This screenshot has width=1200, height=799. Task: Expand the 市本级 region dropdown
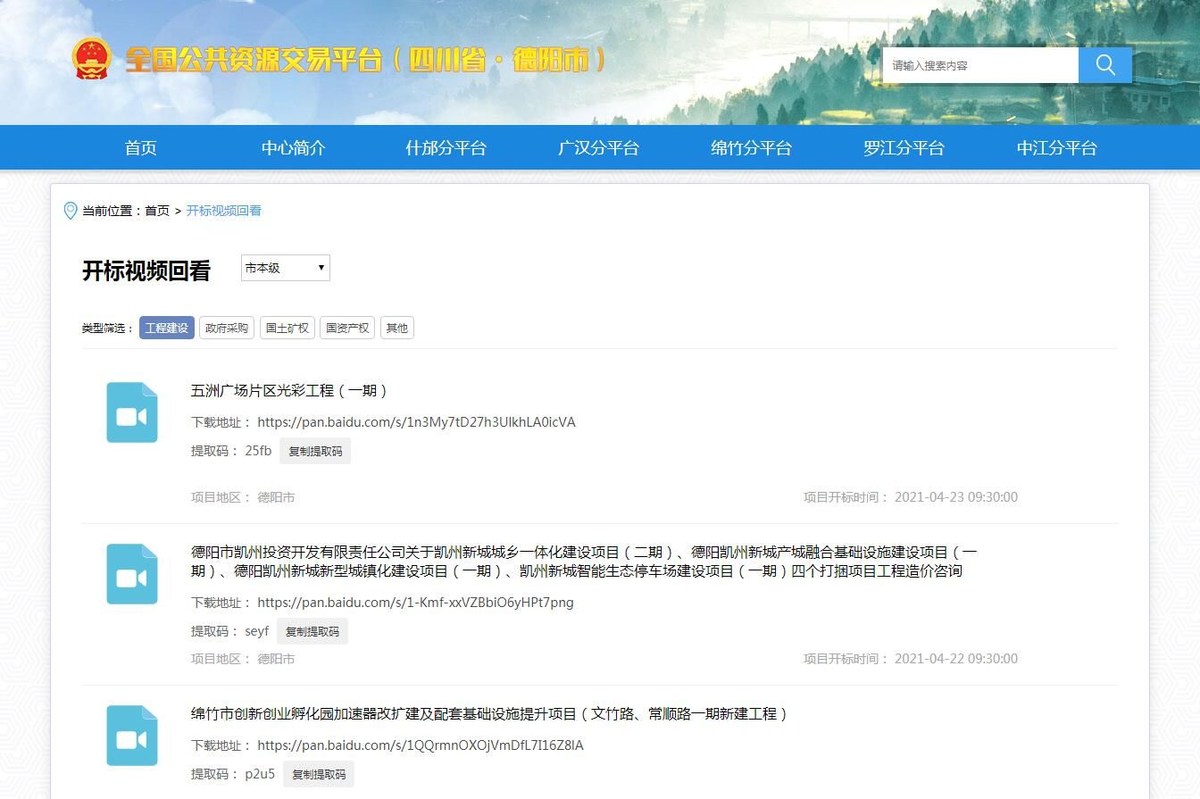285,268
